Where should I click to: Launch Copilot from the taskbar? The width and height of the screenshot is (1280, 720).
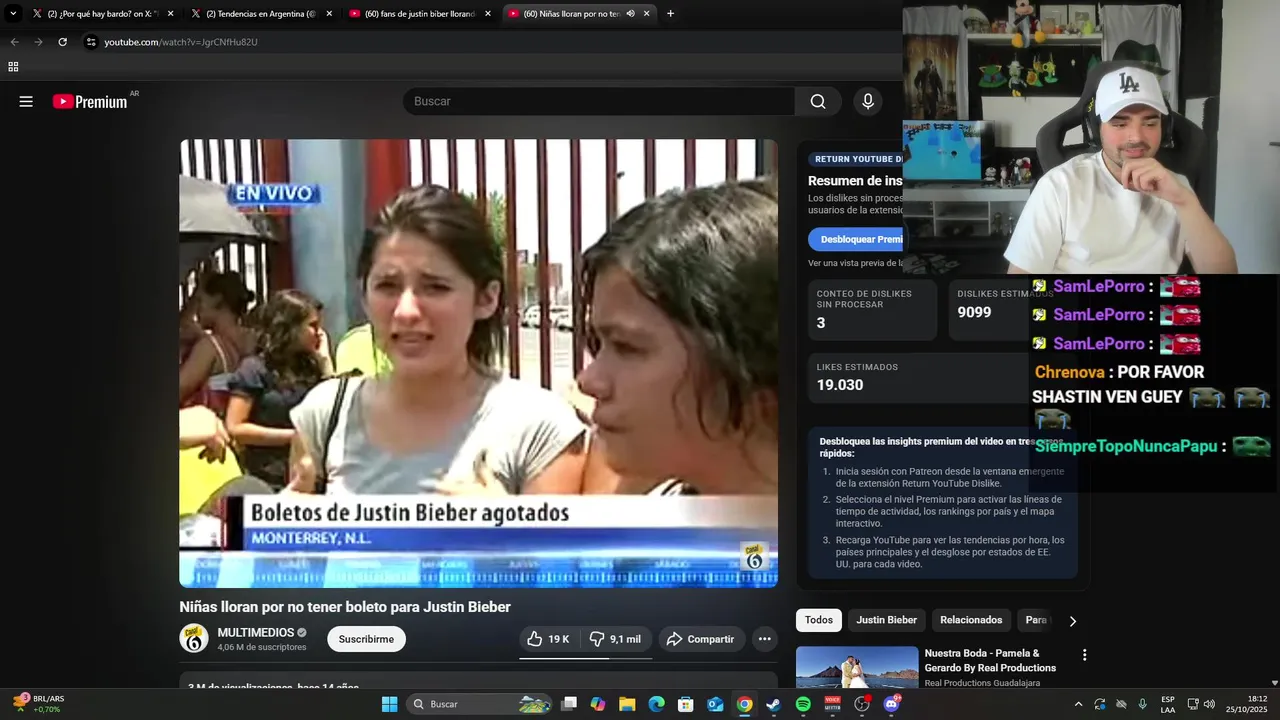598,704
